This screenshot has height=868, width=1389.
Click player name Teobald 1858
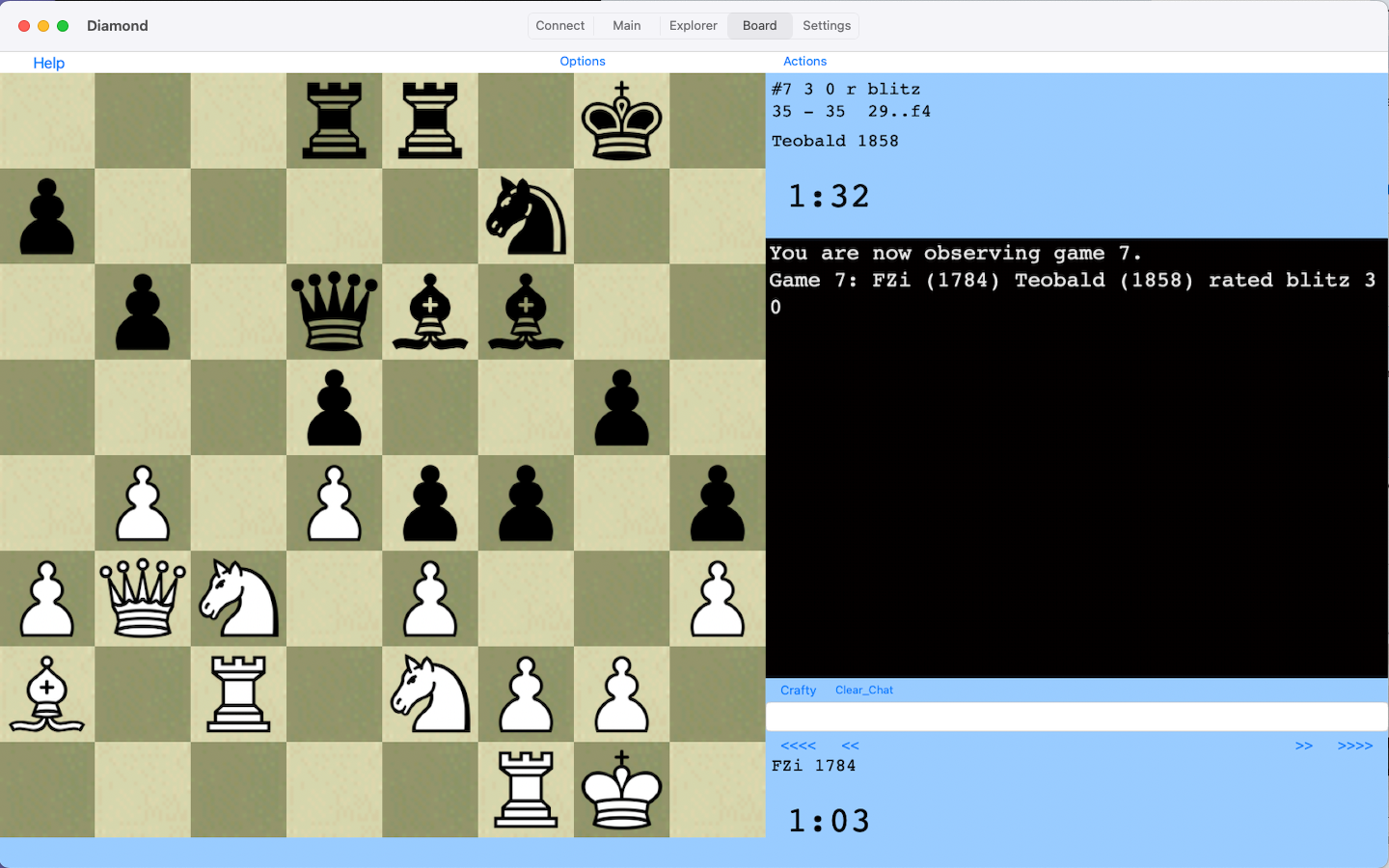(x=835, y=141)
